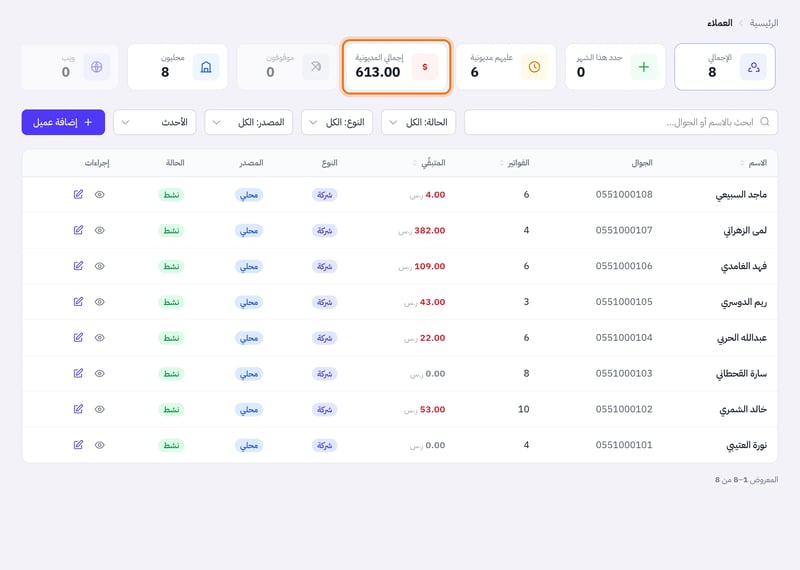View details eye icon for خالد الشمري
The height and width of the screenshot is (570, 800).
(x=99, y=409)
